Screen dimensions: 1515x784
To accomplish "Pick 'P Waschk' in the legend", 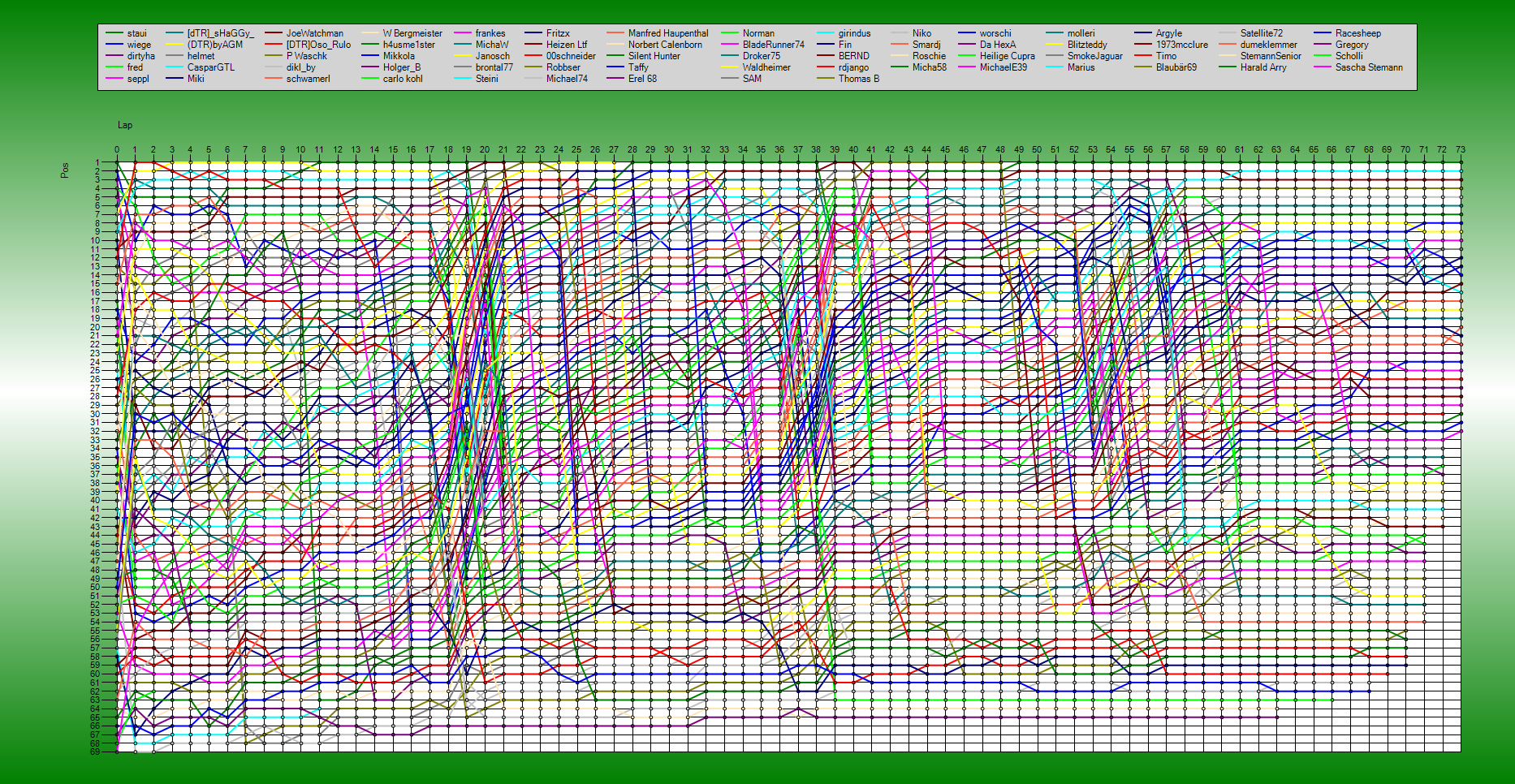I will pos(307,56).
